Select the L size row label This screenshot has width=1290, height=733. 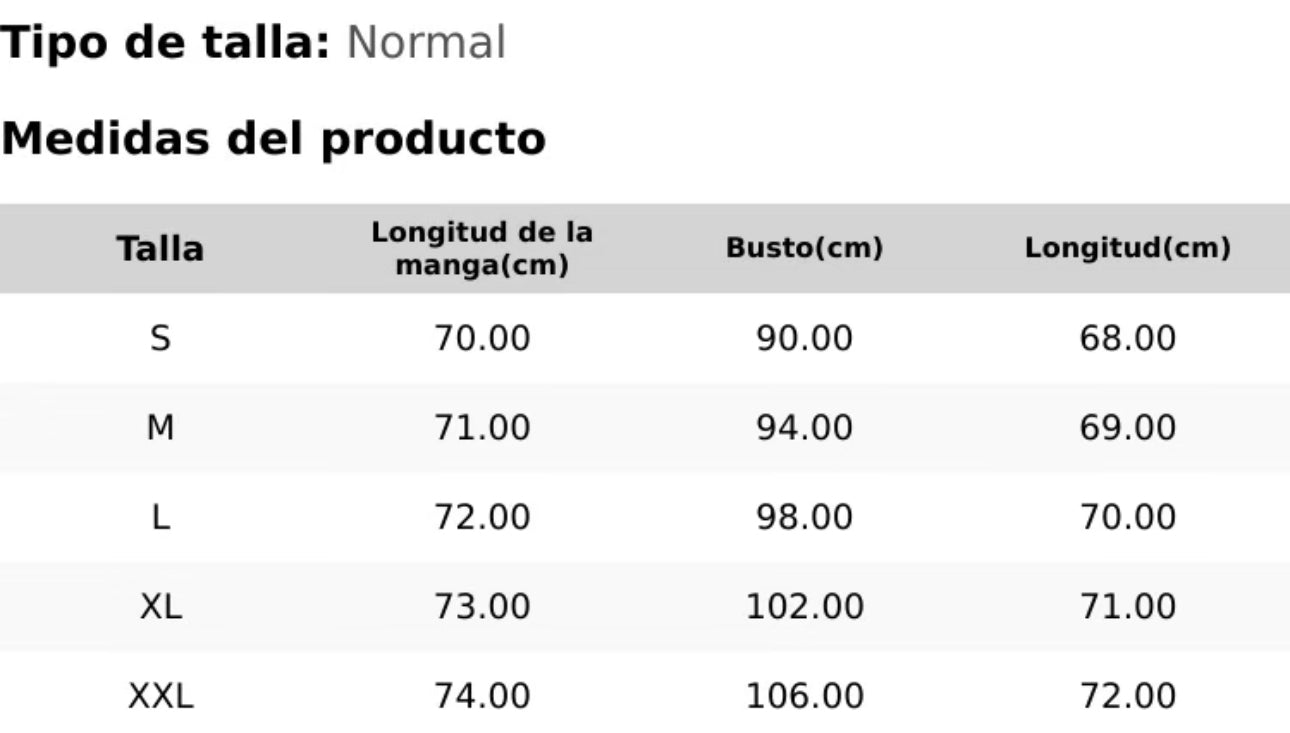pyautogui.click(x=160, y=517)
